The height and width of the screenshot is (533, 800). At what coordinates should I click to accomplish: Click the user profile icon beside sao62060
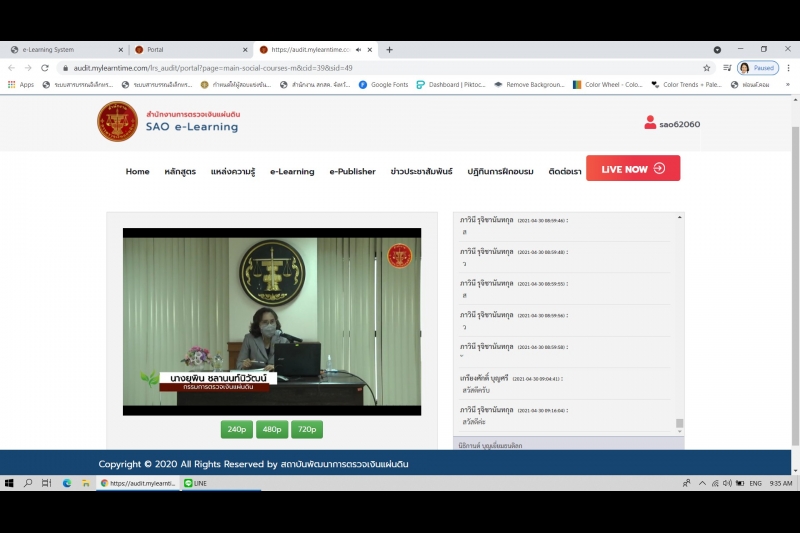[650, 123]
